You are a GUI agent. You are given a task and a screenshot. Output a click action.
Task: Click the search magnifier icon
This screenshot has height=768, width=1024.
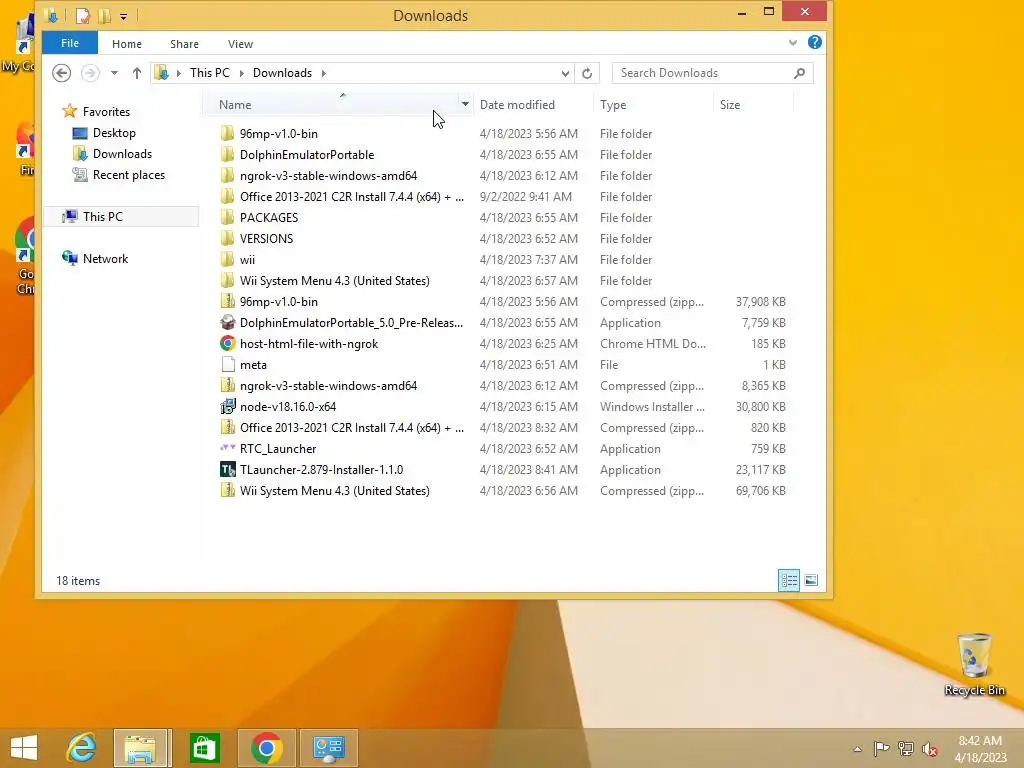(x=799, y=73)
